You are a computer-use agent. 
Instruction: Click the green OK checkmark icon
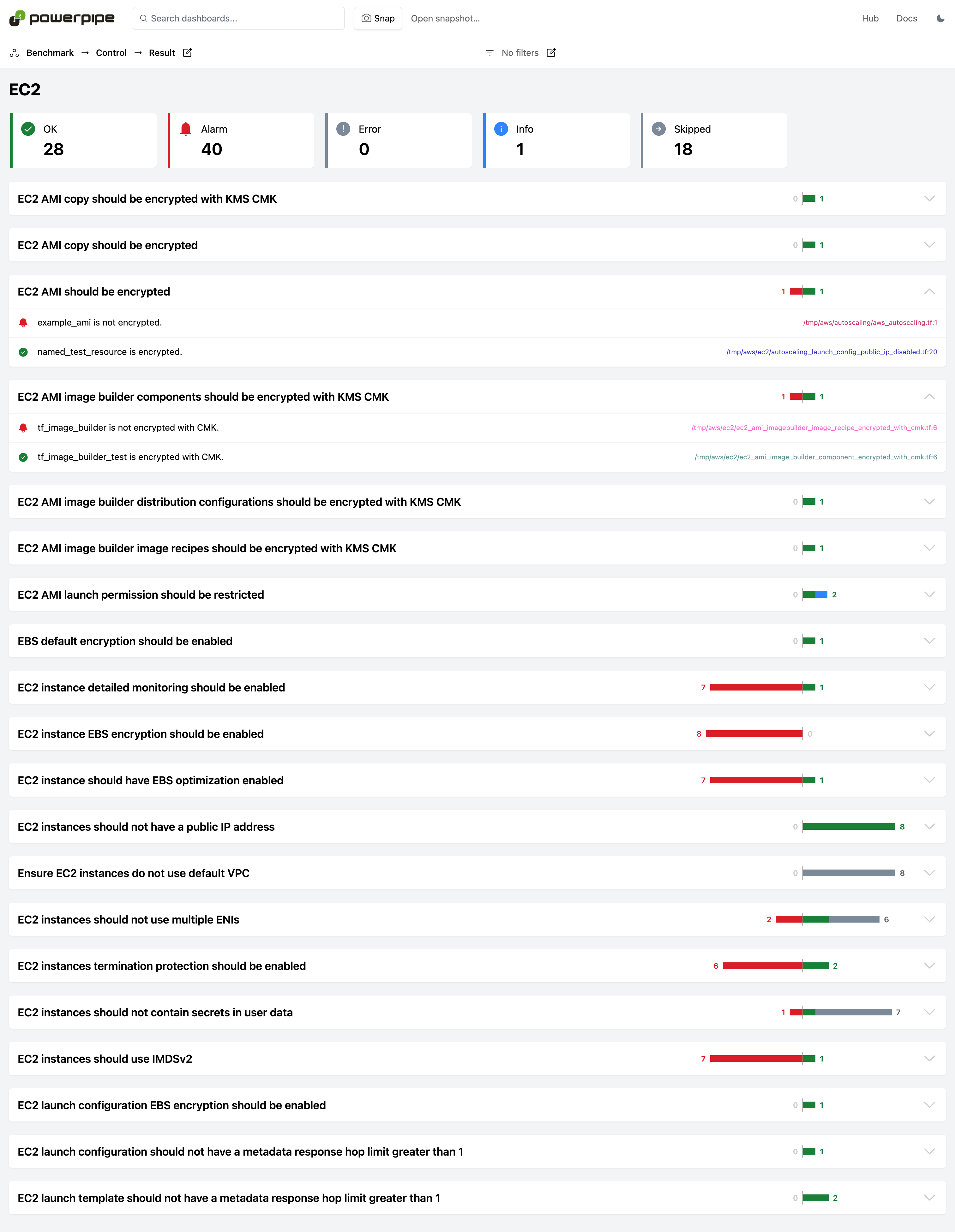[28, 129]
